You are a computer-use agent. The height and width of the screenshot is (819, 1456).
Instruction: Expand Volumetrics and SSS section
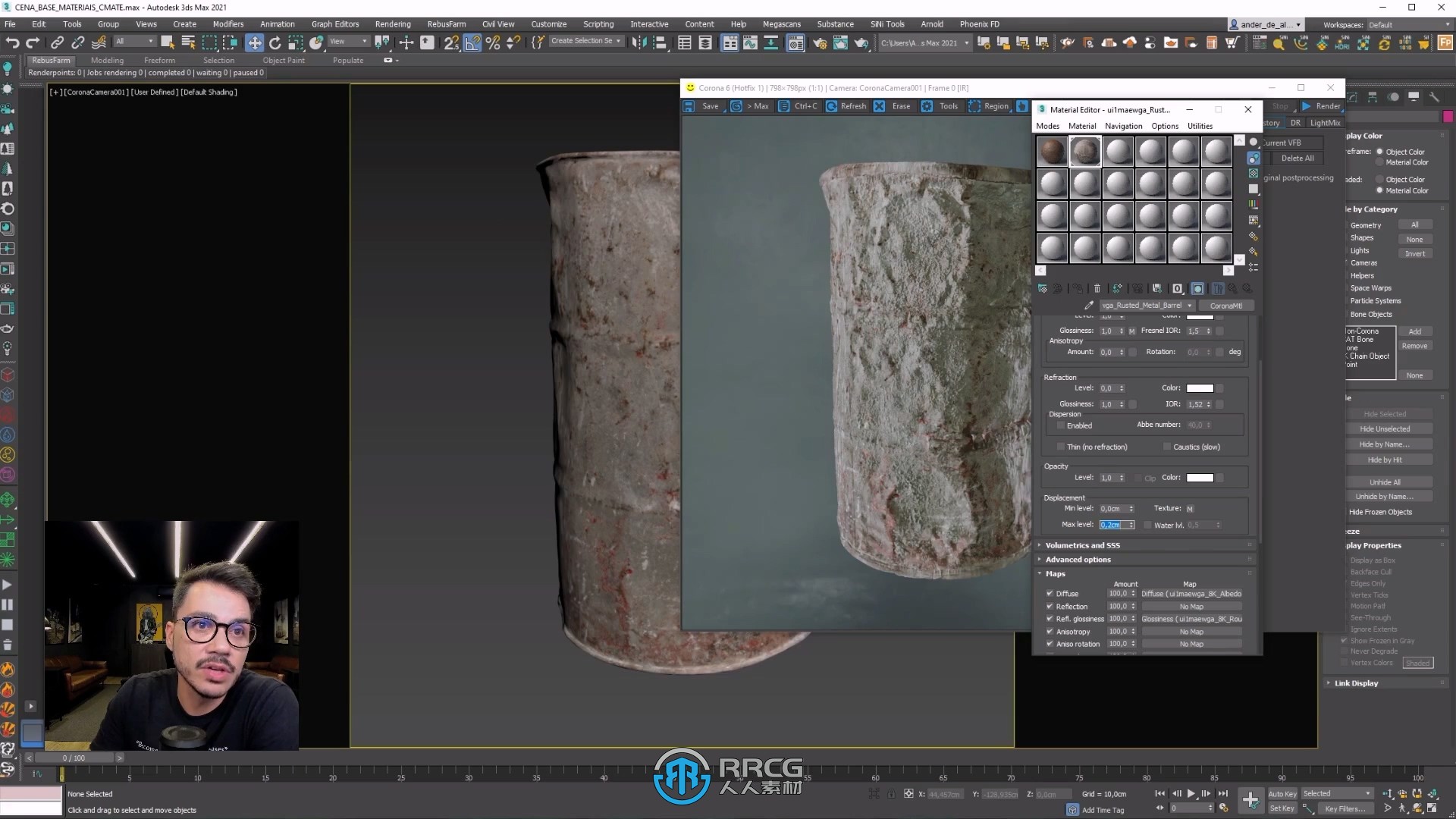pyautogui.click(x=1082, y=545)
